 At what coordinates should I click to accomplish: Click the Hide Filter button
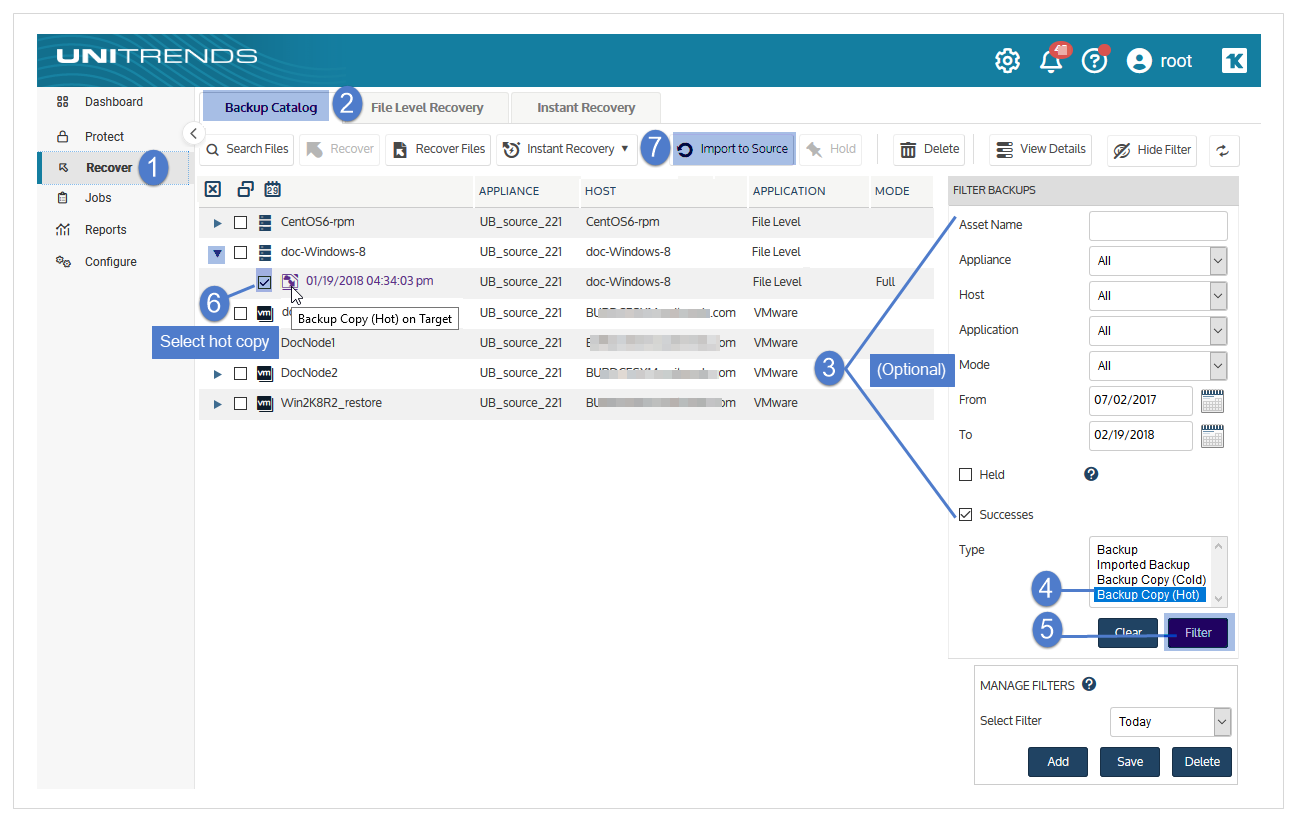[1152, 150]
